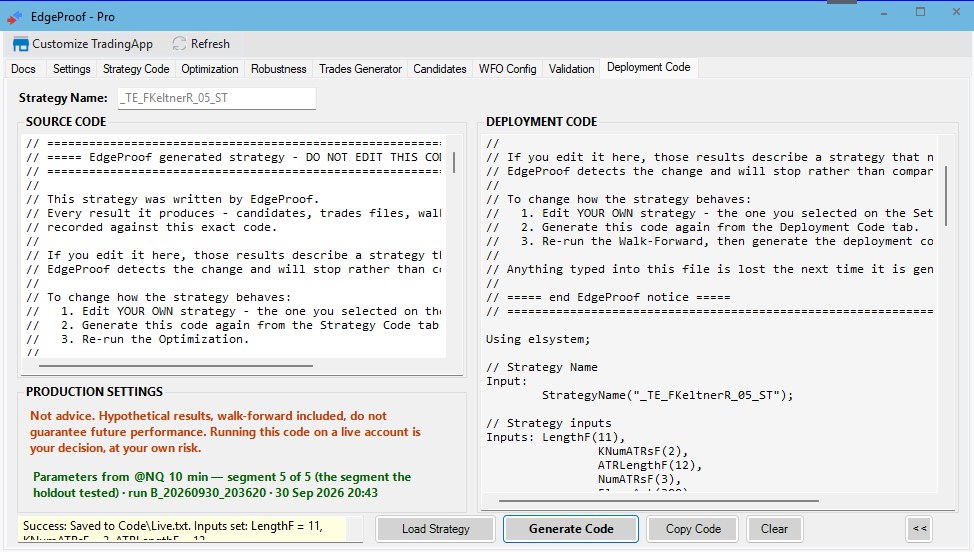Click the 'Inputs: LengthF(11),' line

click(555, 437)
